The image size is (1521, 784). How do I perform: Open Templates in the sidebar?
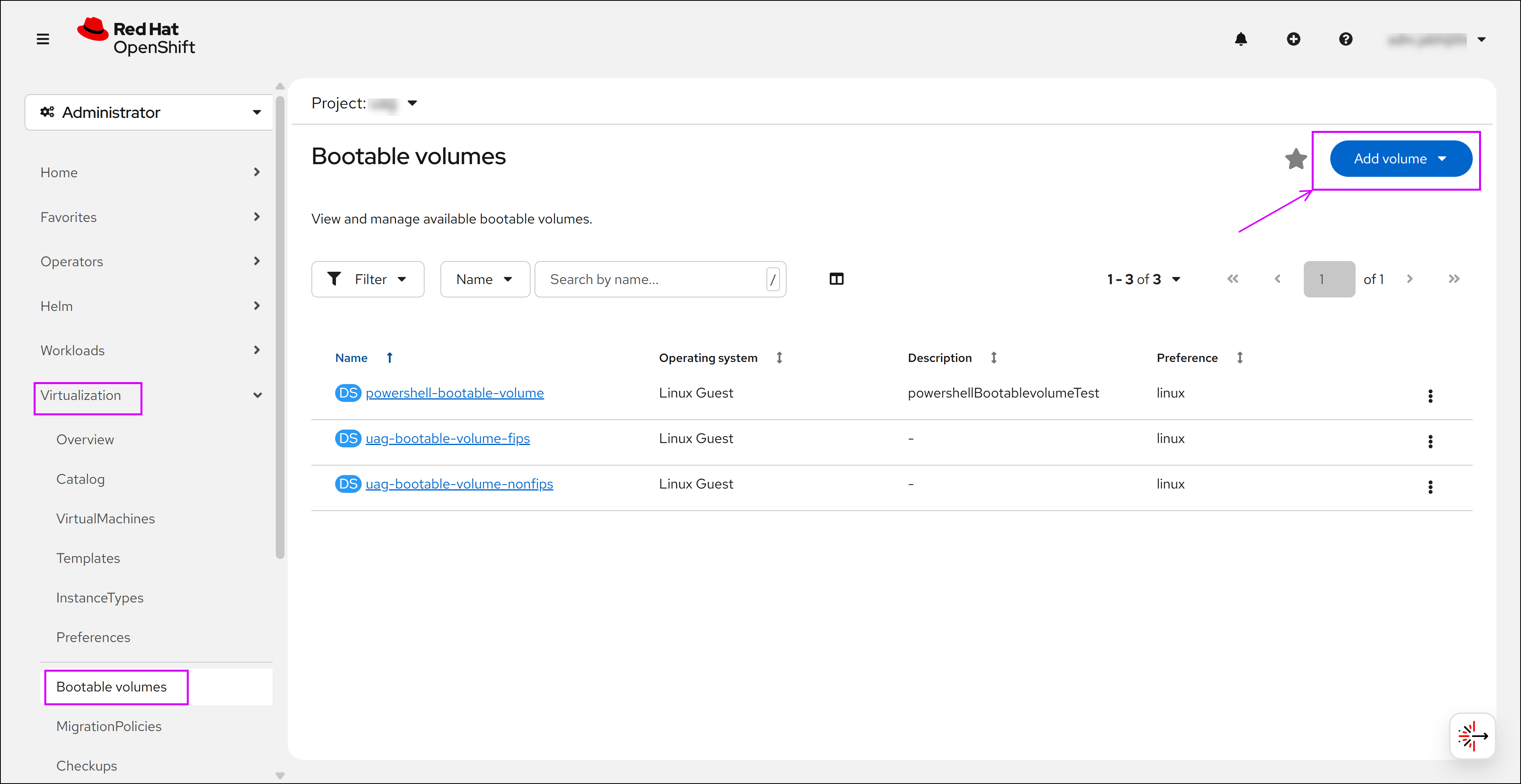tap(88, 559)
